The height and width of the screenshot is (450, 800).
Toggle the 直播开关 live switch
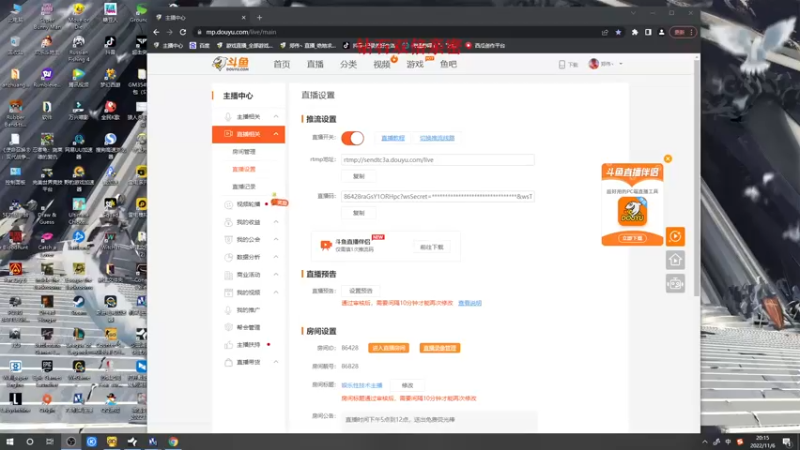pos(353,138)
